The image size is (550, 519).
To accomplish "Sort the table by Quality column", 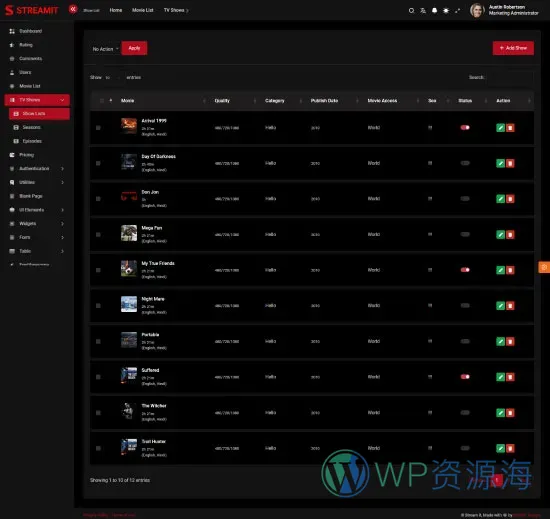I will click(x=222, y=101).
